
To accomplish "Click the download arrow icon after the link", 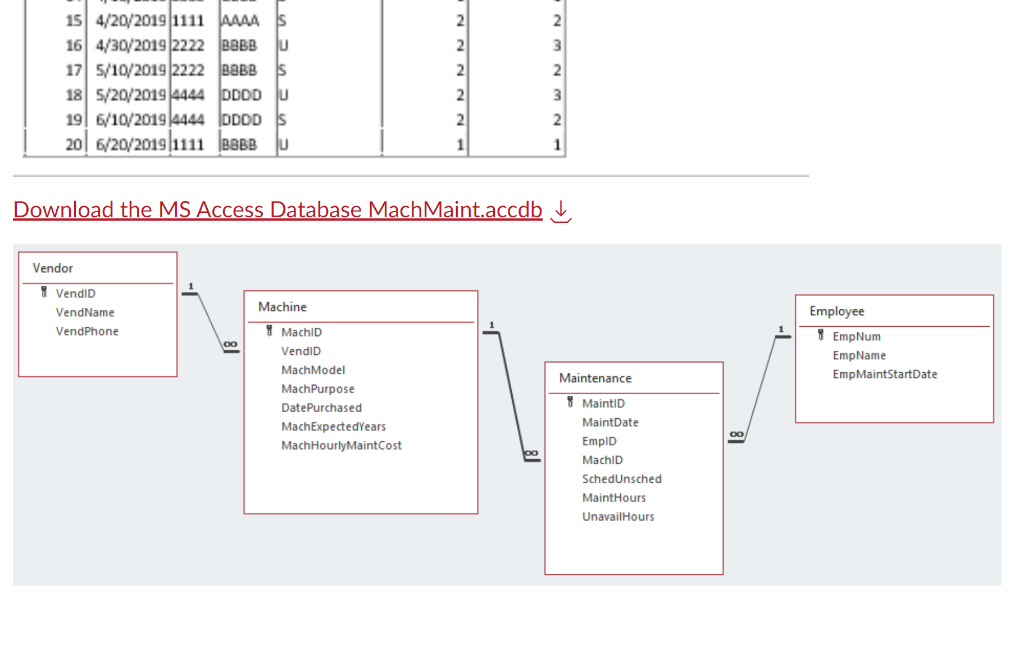I will (560, 211).
